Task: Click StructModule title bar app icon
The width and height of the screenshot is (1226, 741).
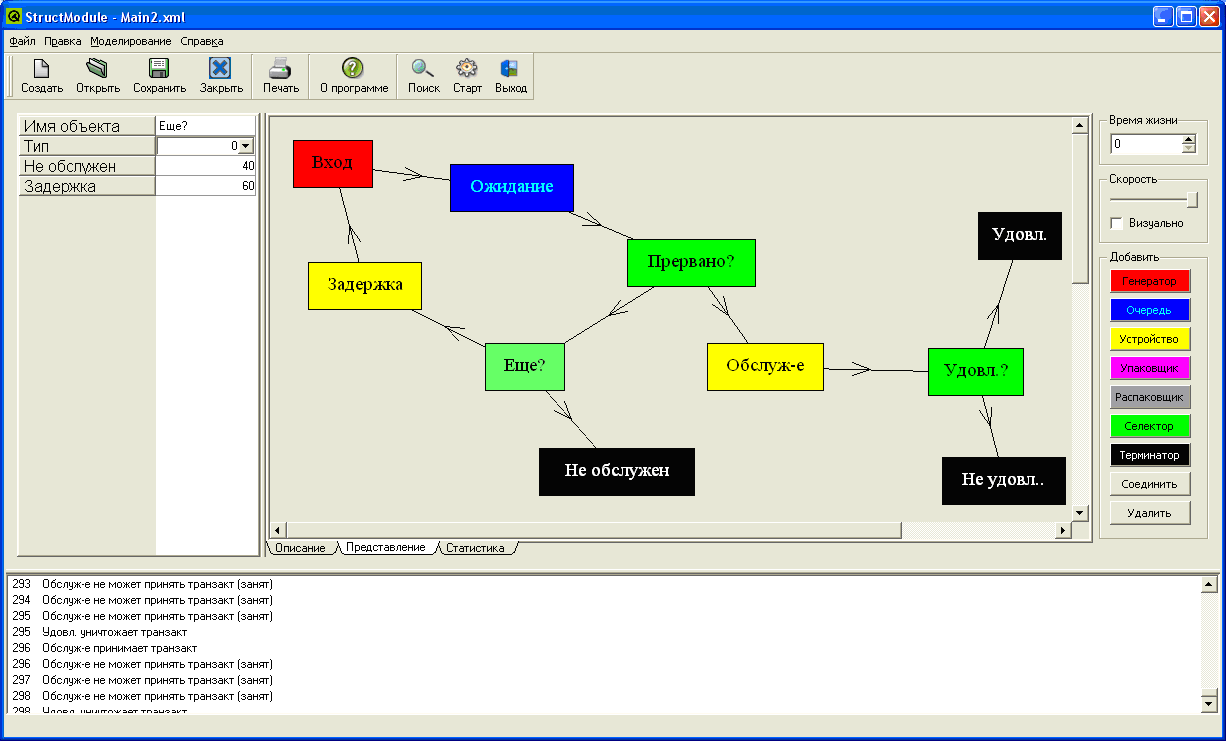Action: (x=14, y=16)
